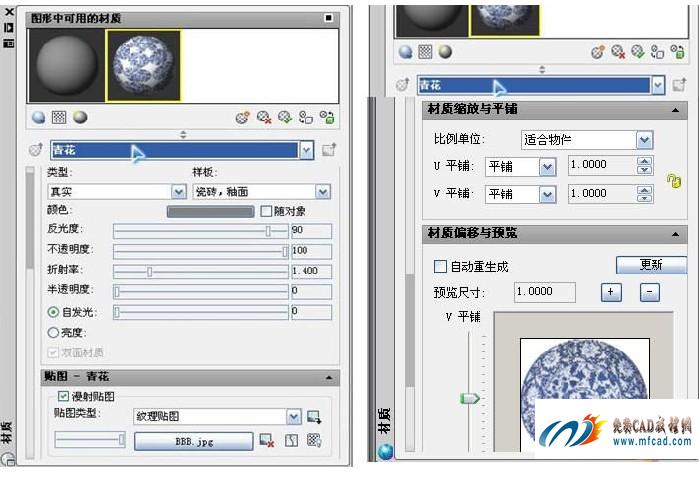
Task: Click the 更新 update button
Action: (650, 265)
